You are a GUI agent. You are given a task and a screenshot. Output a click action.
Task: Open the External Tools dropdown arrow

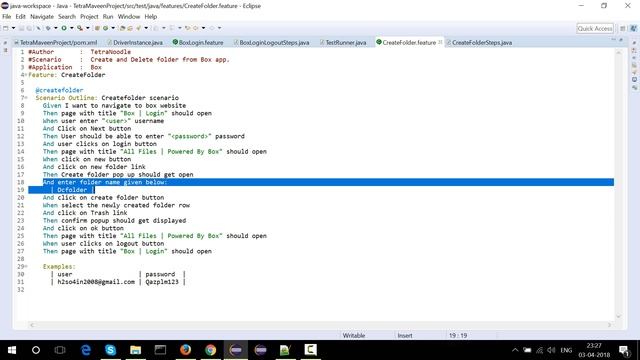[88, 28]
